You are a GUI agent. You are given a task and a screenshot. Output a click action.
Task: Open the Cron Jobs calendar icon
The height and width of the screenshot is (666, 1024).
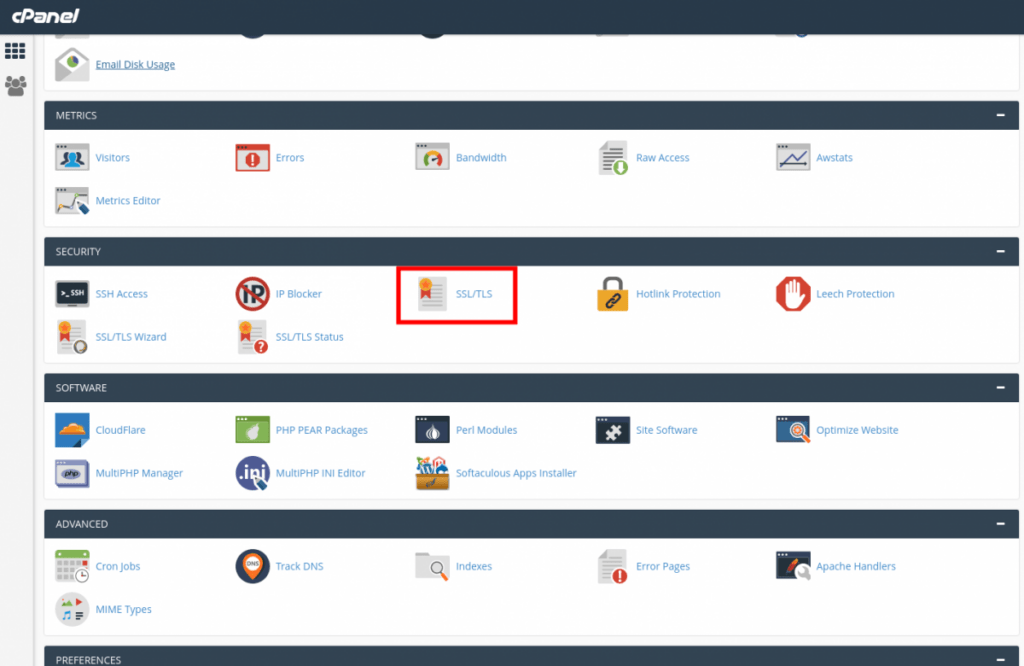click(x=72, y=566)
